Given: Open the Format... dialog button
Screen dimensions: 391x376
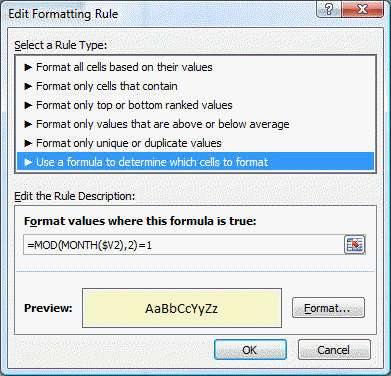Looking at the screenshot, I should click(328, 308).
